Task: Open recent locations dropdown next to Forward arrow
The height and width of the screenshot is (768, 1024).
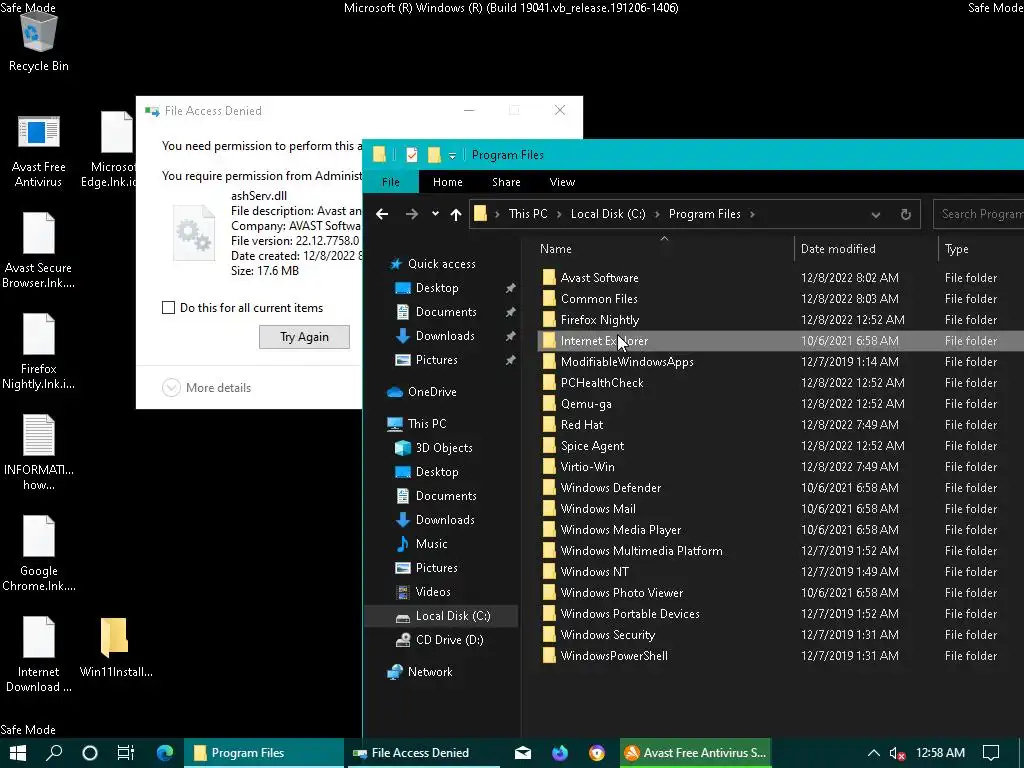Action: click(x=435, y=214)
